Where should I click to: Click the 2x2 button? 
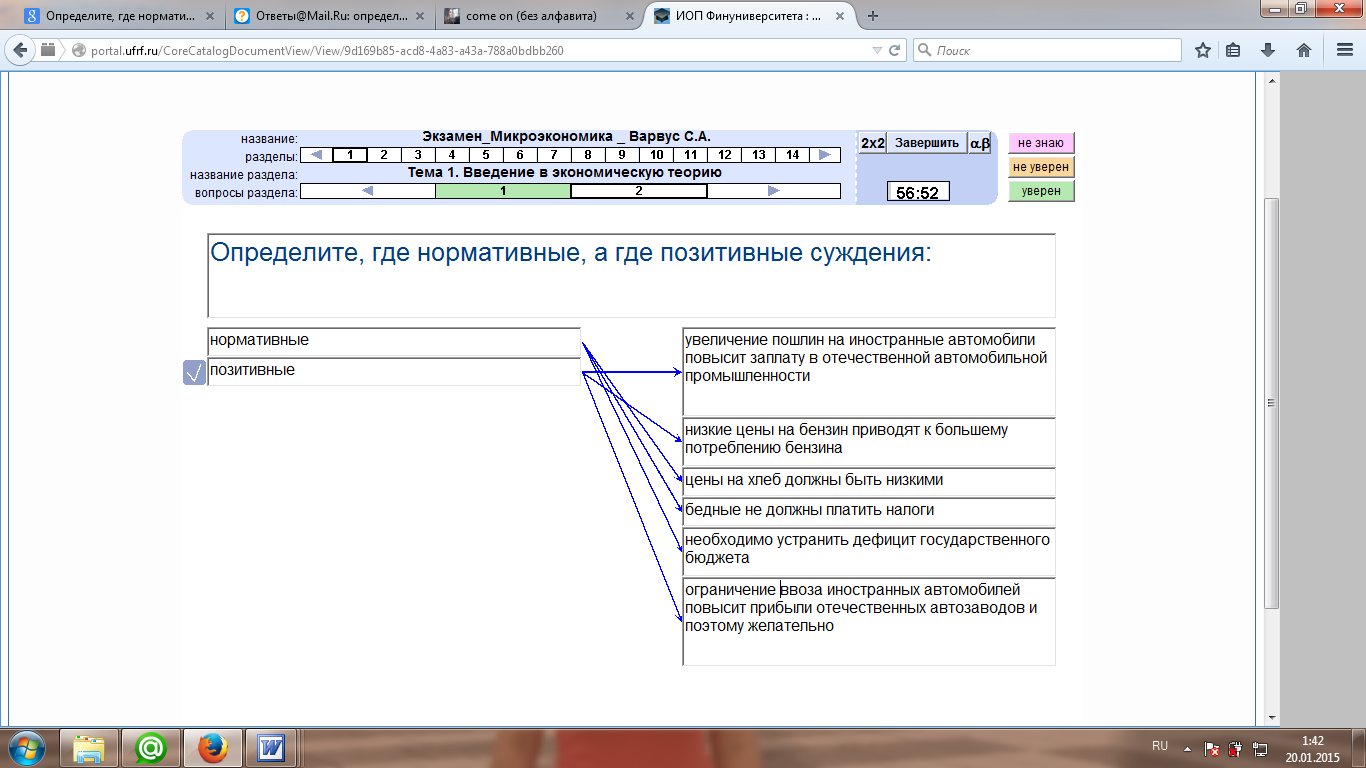[x=873, y=143]
